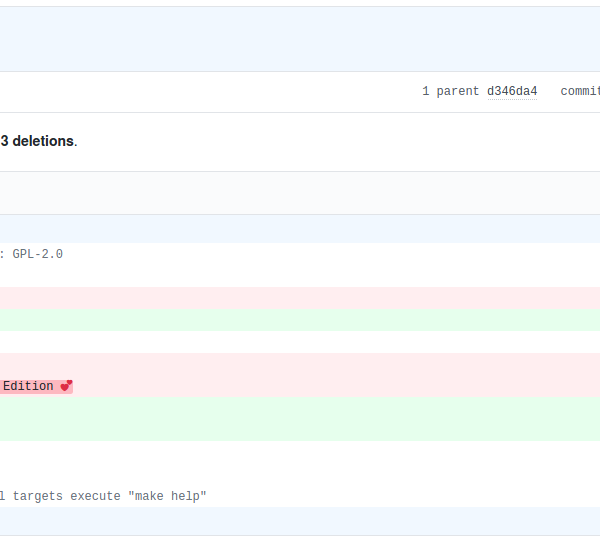Viewport: 600px width, 545px height.
Task: Click the two hearts emoji after Edition
Action: click(x=66, y=386)
